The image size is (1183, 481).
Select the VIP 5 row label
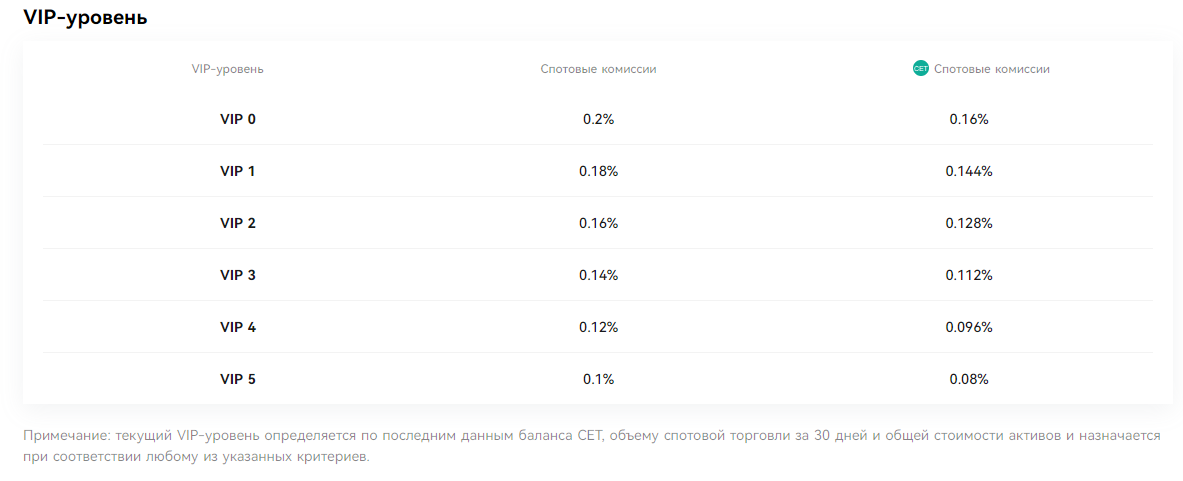[238, 379]
